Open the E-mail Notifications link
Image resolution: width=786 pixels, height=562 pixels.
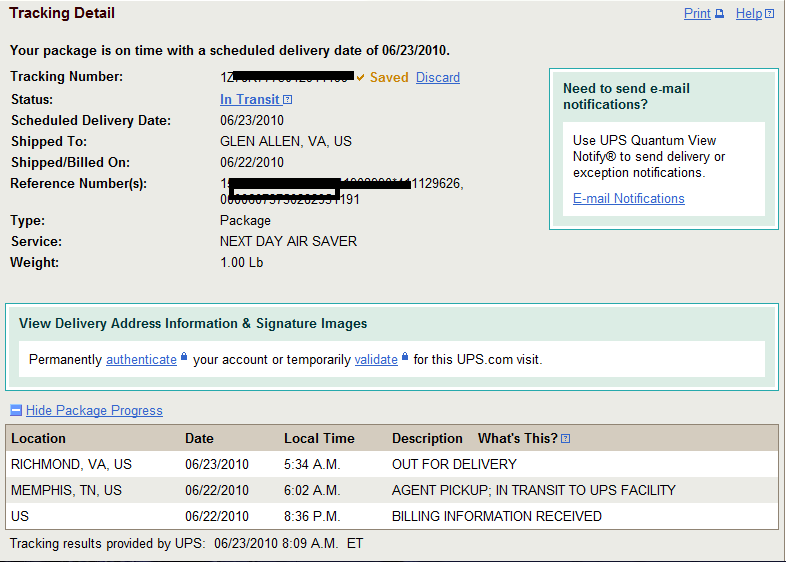point(629,199)
